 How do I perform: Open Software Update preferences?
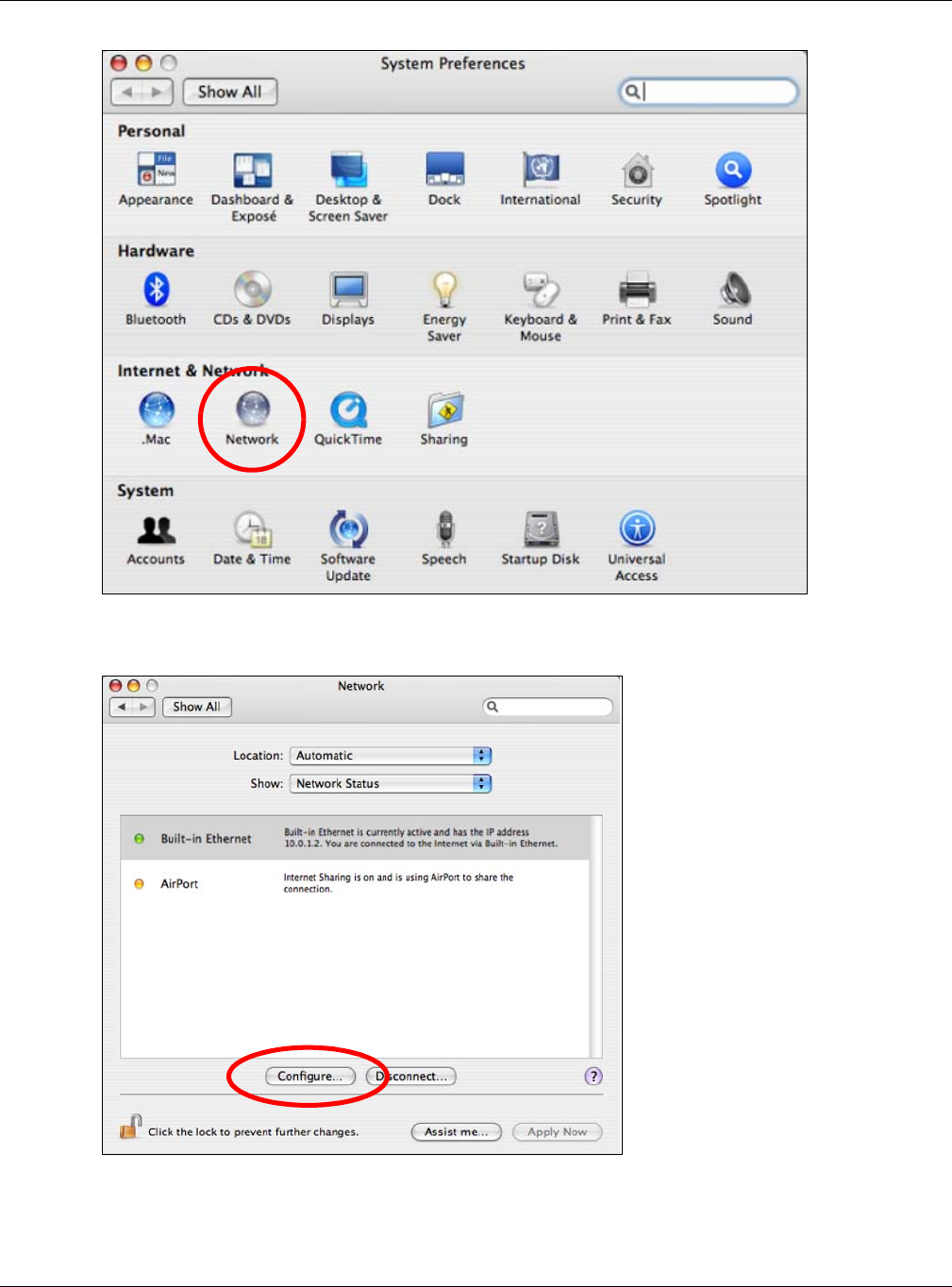[348, 546]
